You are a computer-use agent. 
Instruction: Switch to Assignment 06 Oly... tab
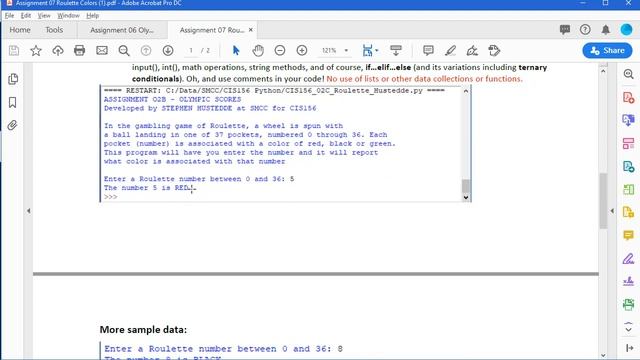122,30
